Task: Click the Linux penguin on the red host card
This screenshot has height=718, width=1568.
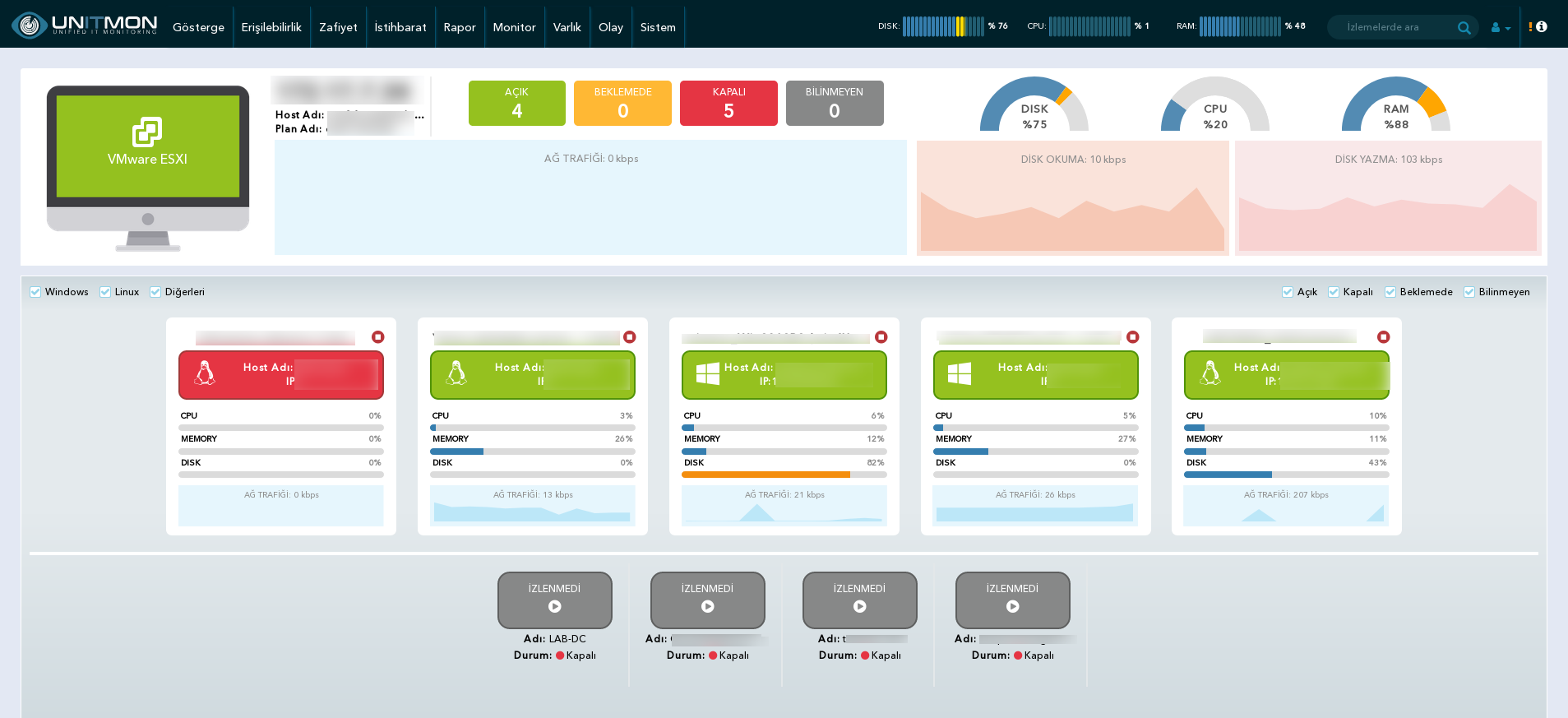Action: click(205, 373)
